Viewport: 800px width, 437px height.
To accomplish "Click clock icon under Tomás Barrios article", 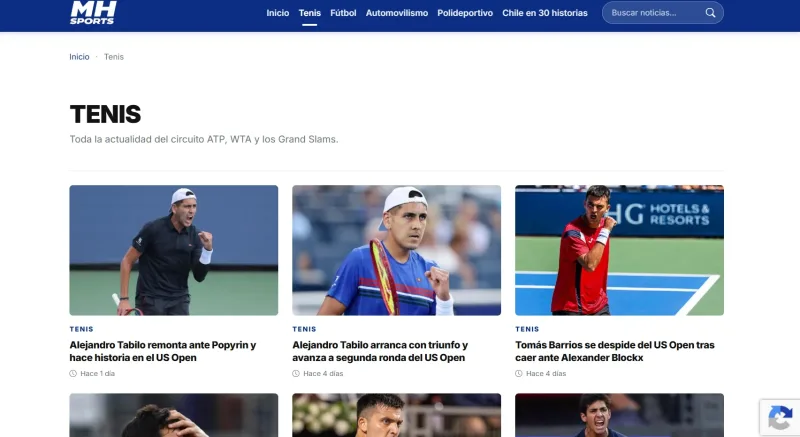I will click(519, 374).
